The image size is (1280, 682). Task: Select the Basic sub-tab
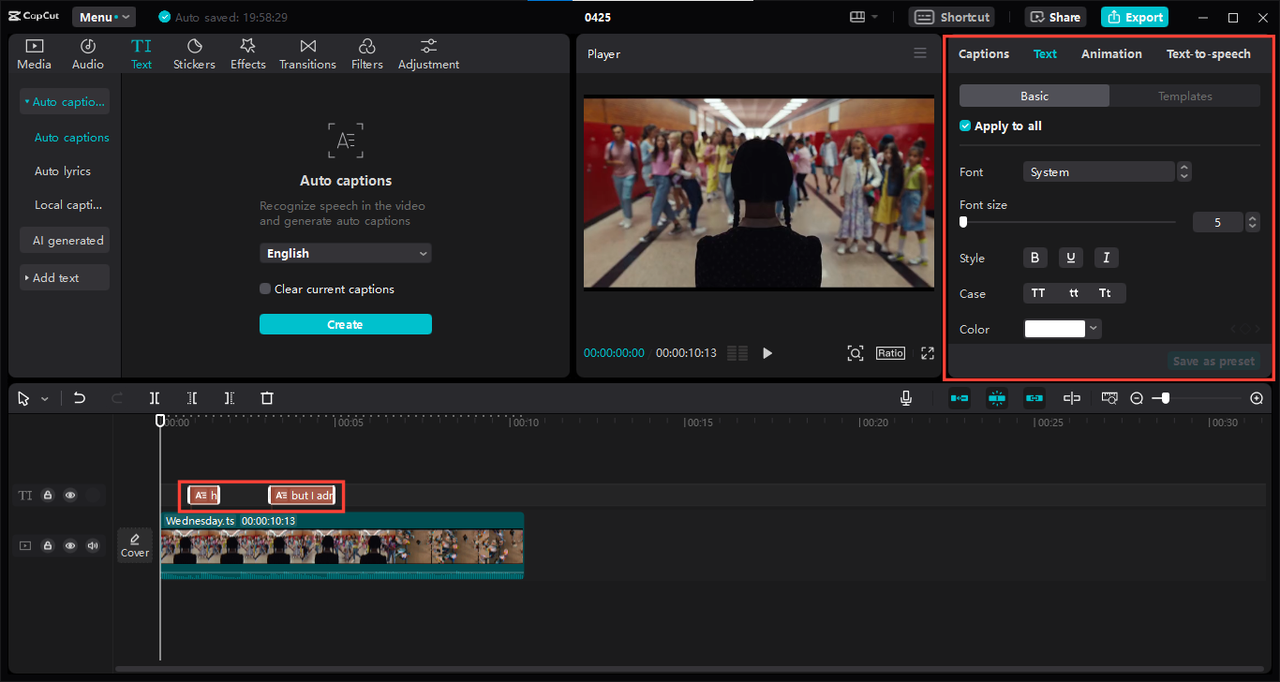click(x=1034, y=96)
